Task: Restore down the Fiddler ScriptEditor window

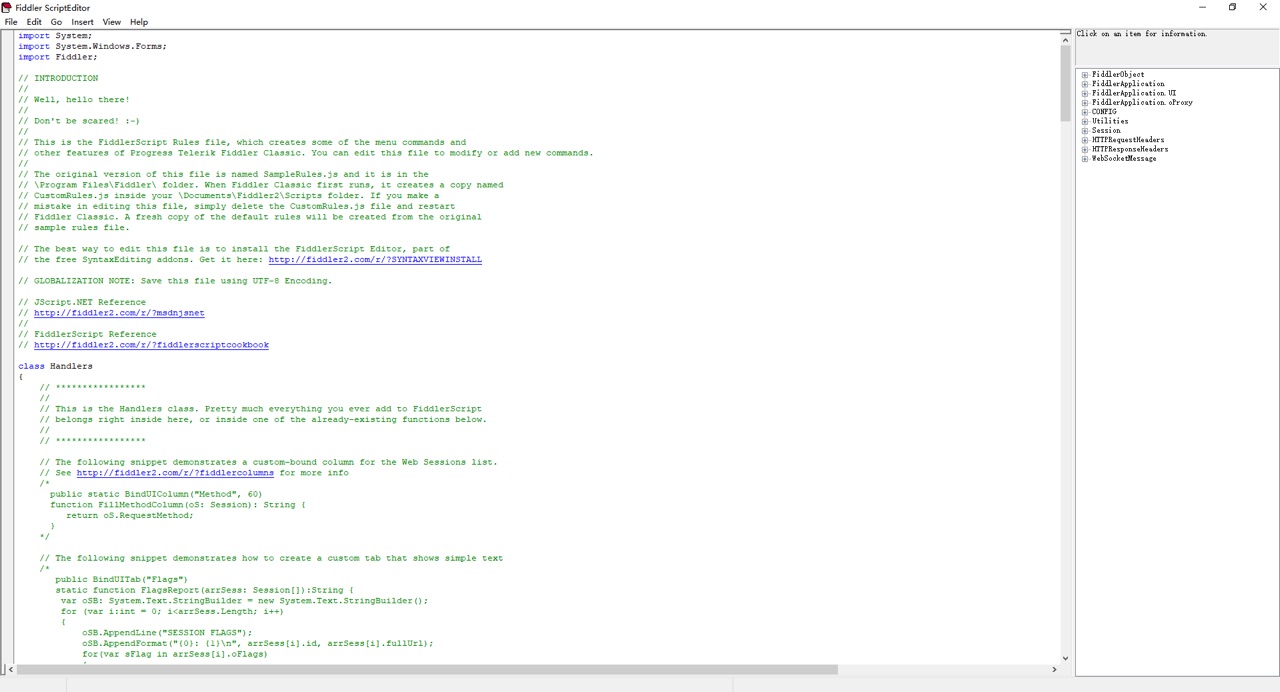Action: click(1232, 7)
